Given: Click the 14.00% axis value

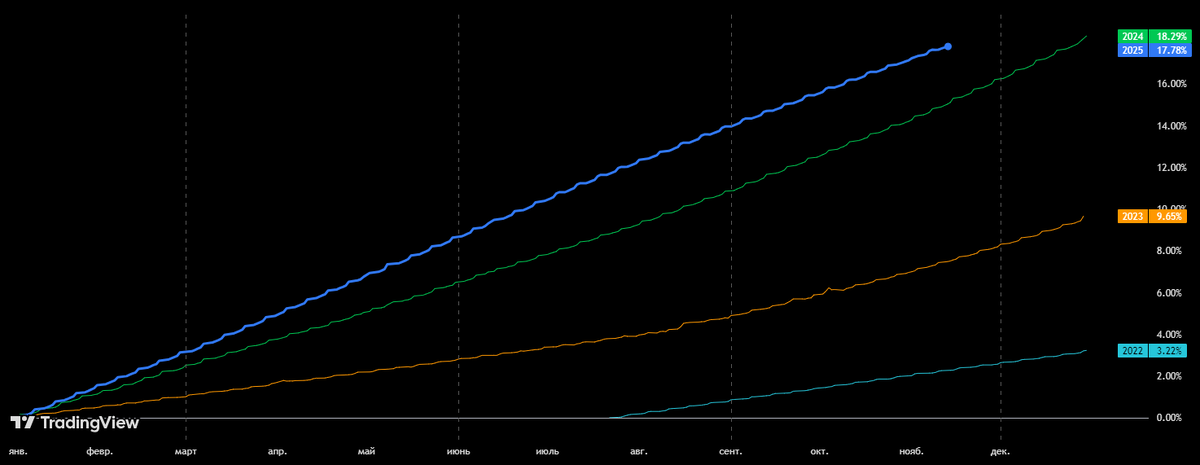Looking at the screenshot, I should click(1170, 126).
